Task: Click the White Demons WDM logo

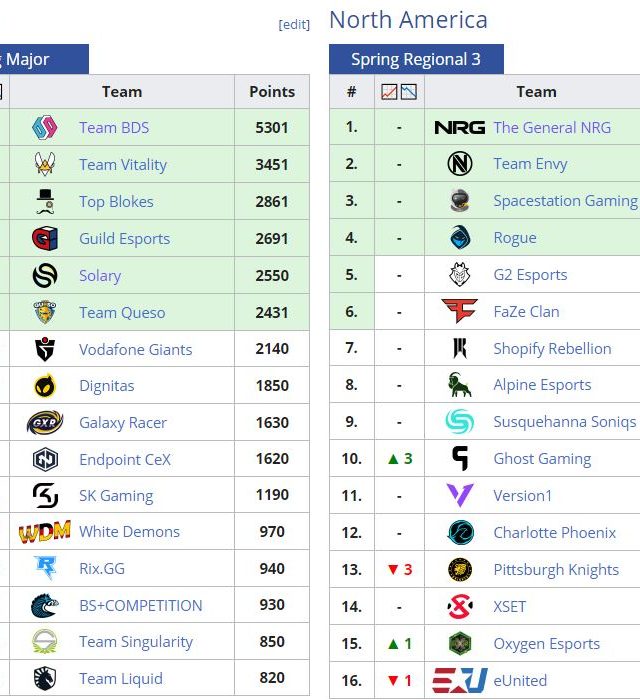Action: pos(45,532)
